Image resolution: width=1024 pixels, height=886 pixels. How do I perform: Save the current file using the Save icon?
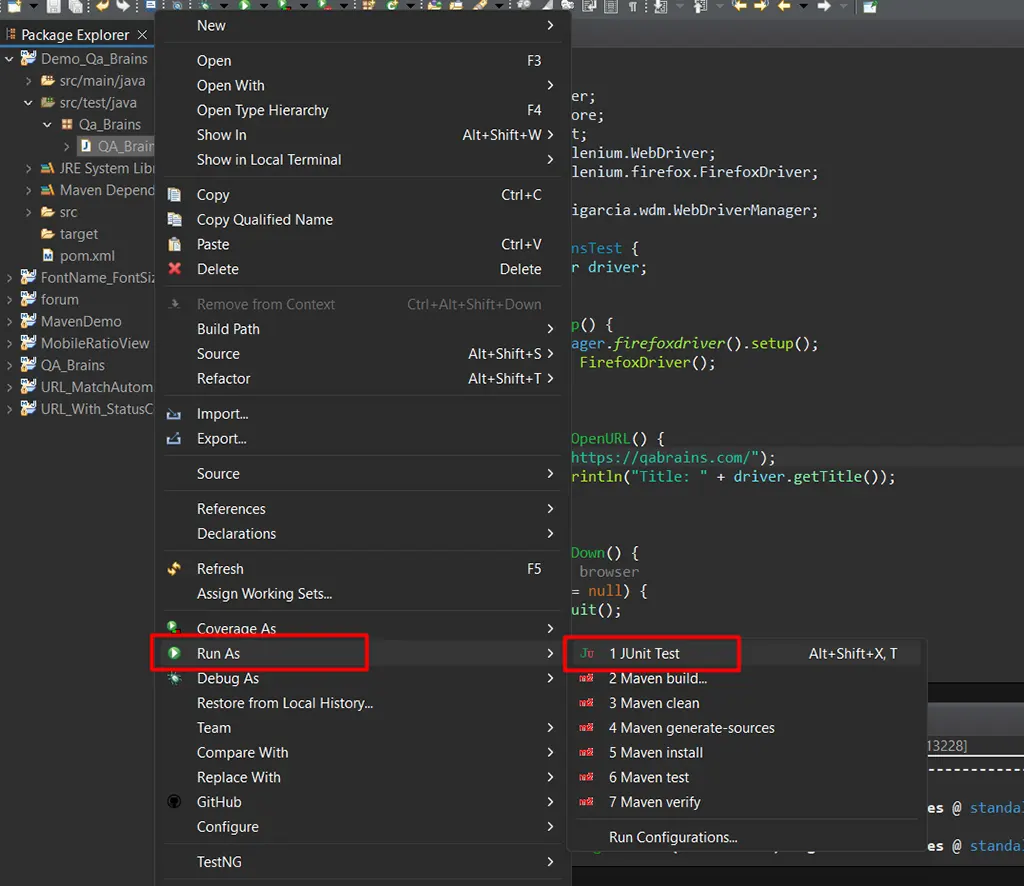(52, 8)
